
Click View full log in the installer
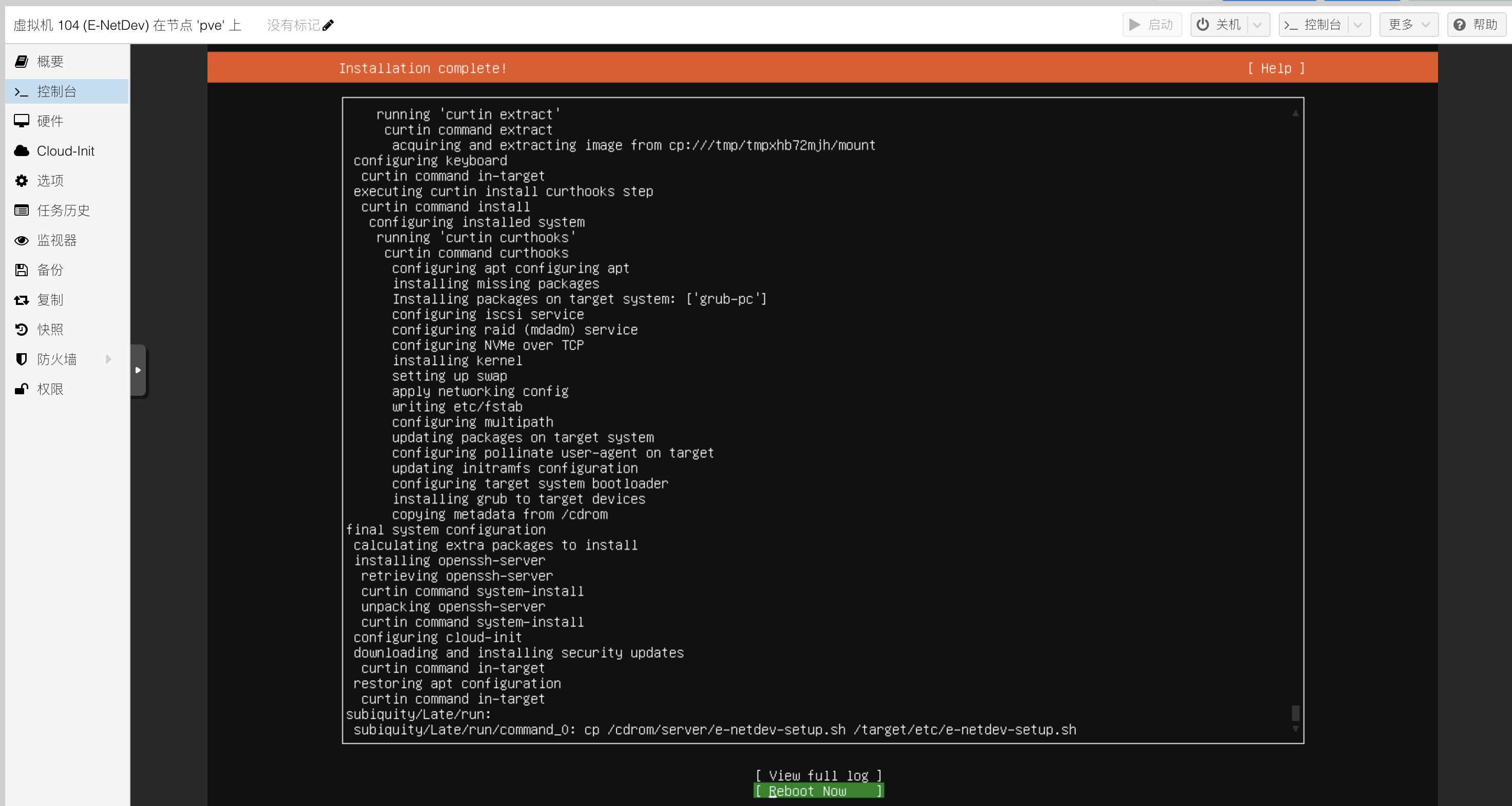tap(819, 776)
